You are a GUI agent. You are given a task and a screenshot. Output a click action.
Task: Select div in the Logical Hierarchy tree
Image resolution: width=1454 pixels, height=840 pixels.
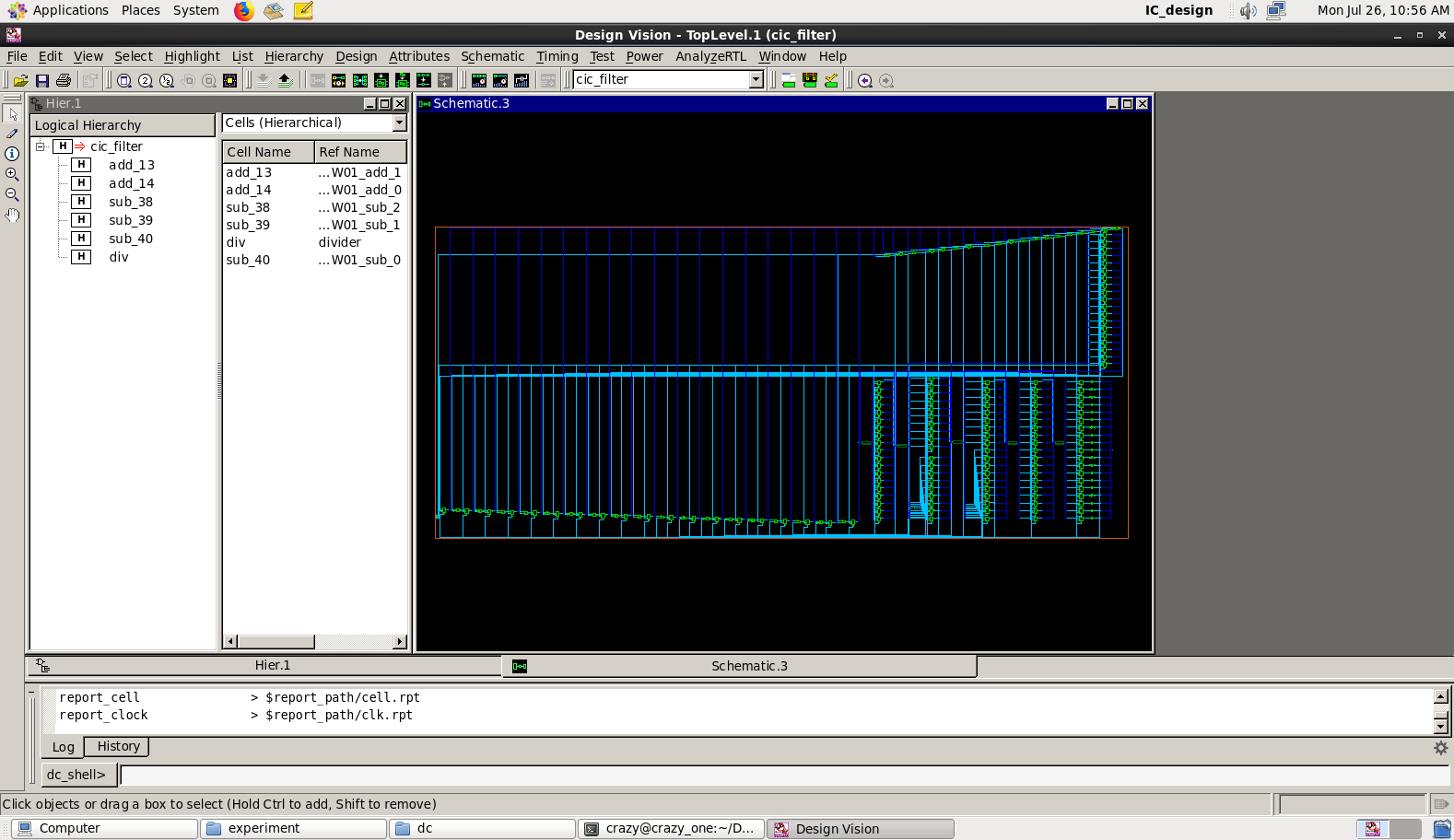click(x=119, y=257)
